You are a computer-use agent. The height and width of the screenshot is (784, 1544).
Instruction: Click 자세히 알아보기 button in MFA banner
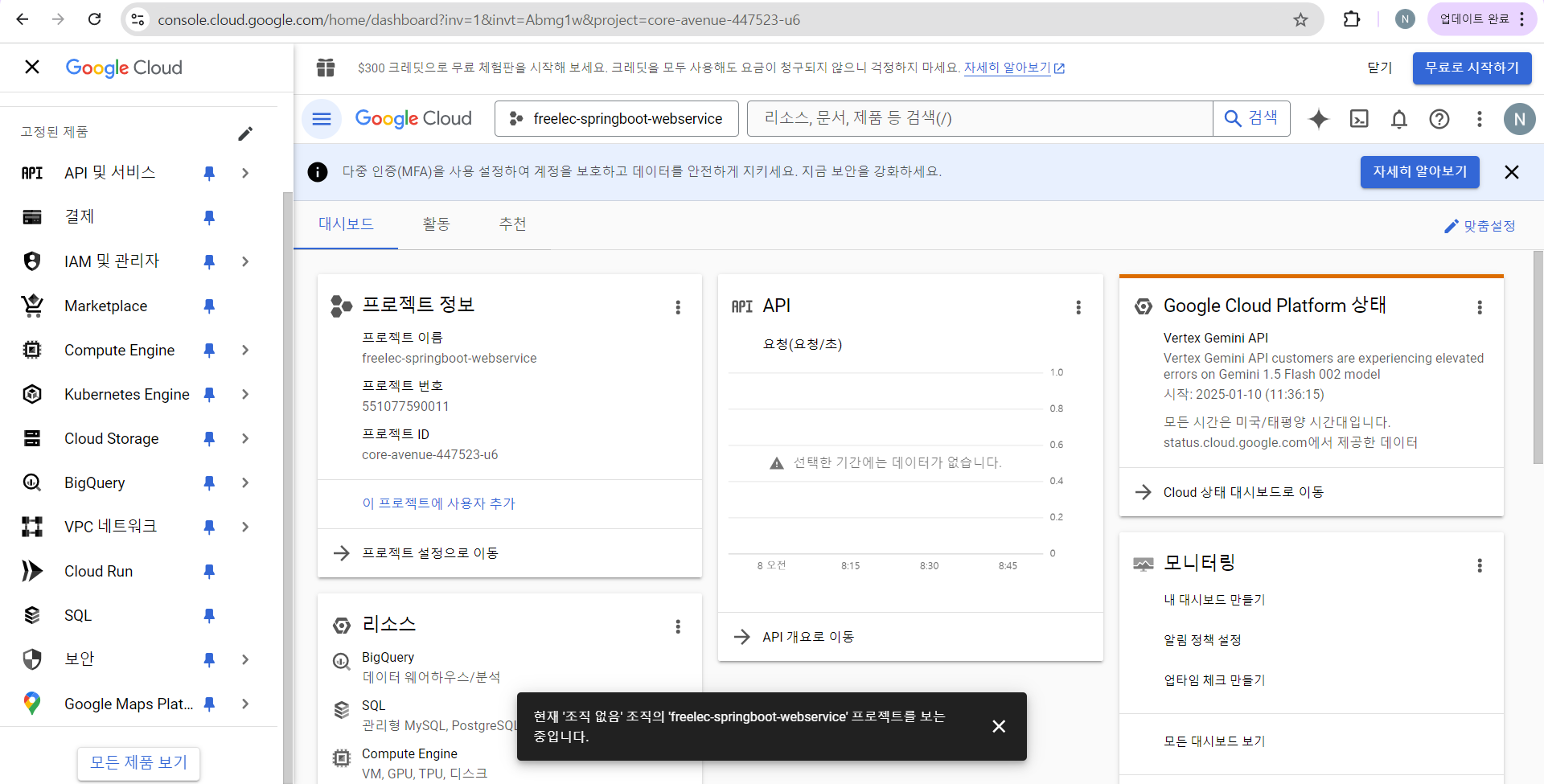(x=1420, y=172)
